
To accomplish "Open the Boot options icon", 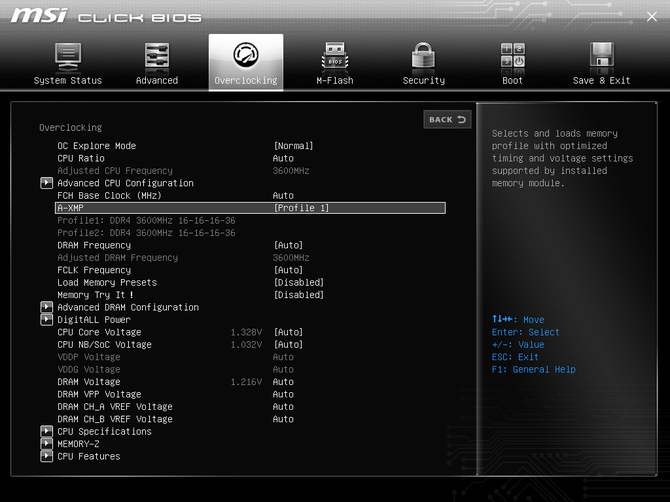I will (x=513, y=55).
